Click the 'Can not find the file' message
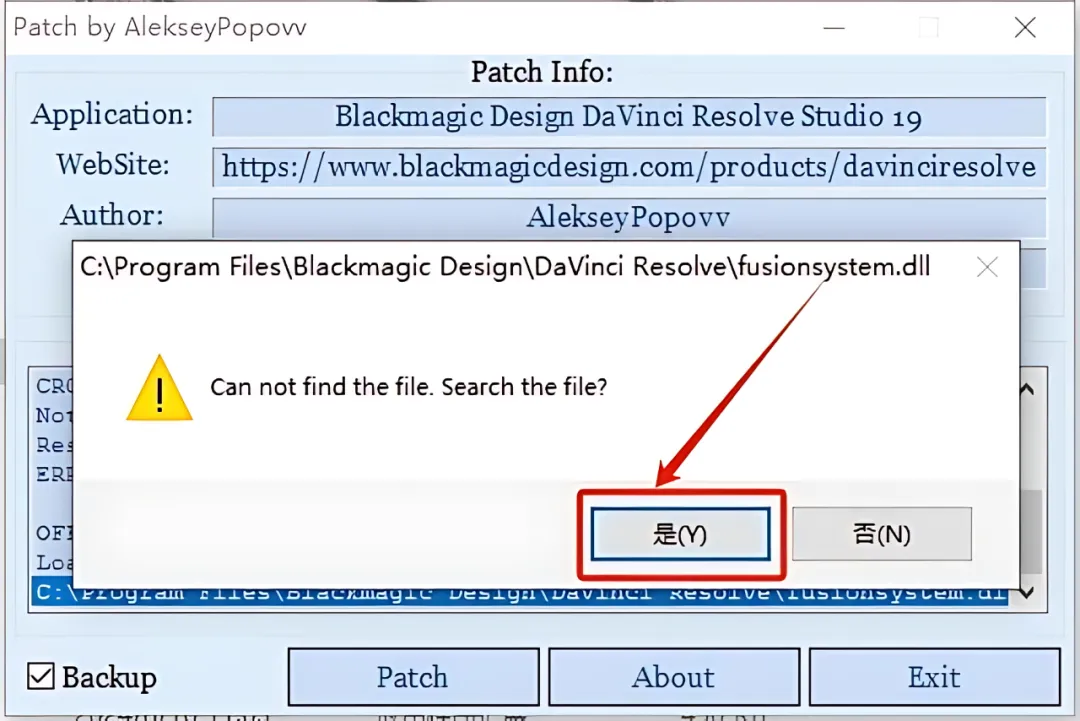The height and width of the screenshot is (721, 1080). click(408, 387)
